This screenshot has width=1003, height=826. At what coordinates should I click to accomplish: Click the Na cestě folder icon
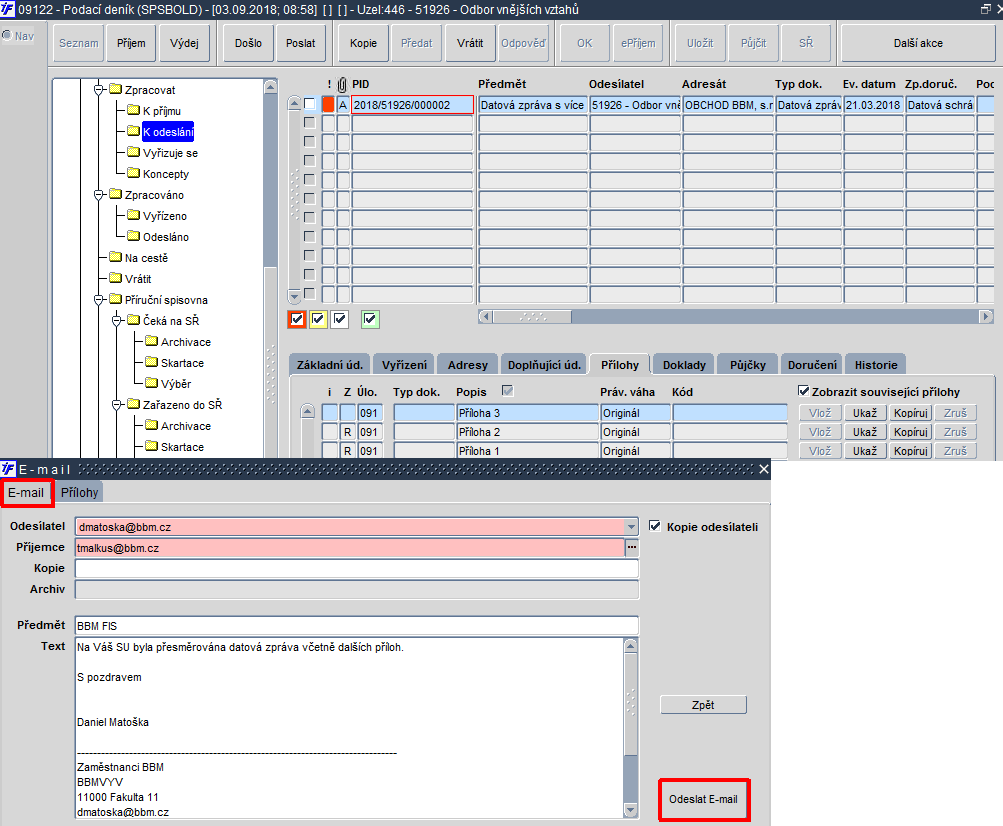coord(115,257)
